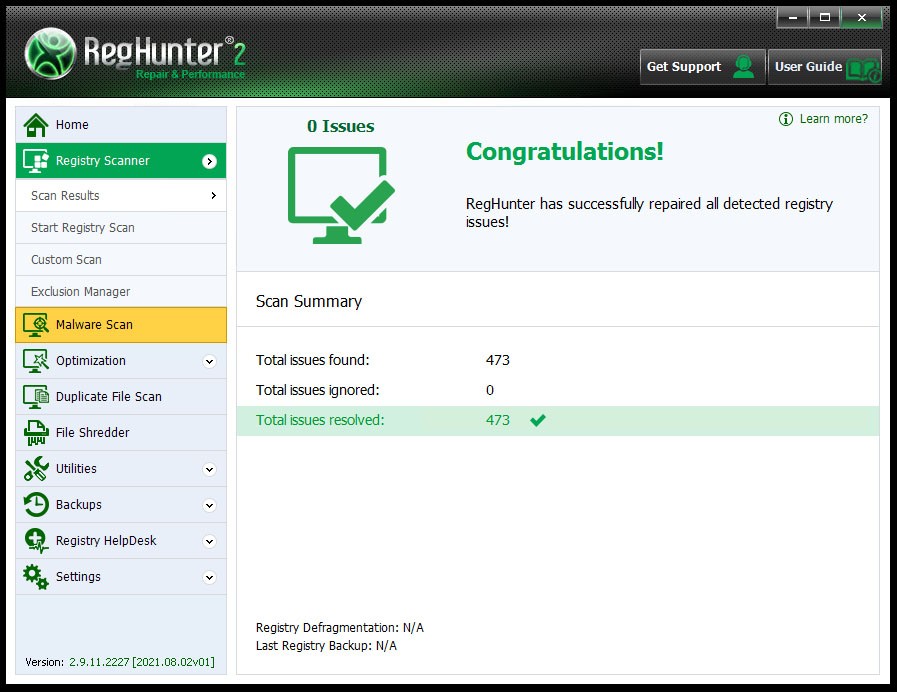Click the Optimization monitor icon
Image resolution: width=897 pixels, height=692 pixels.
(x=36, y=361)
